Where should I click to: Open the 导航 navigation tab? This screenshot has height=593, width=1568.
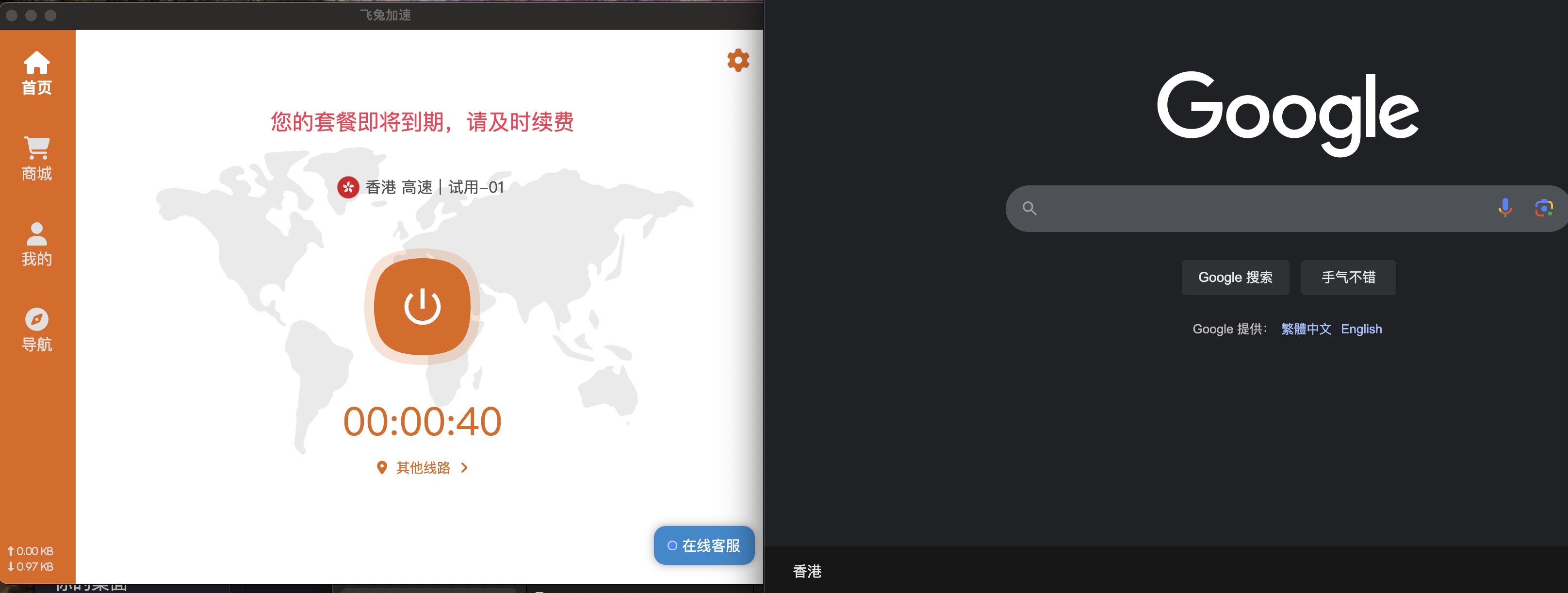click(x=36, y=329)
